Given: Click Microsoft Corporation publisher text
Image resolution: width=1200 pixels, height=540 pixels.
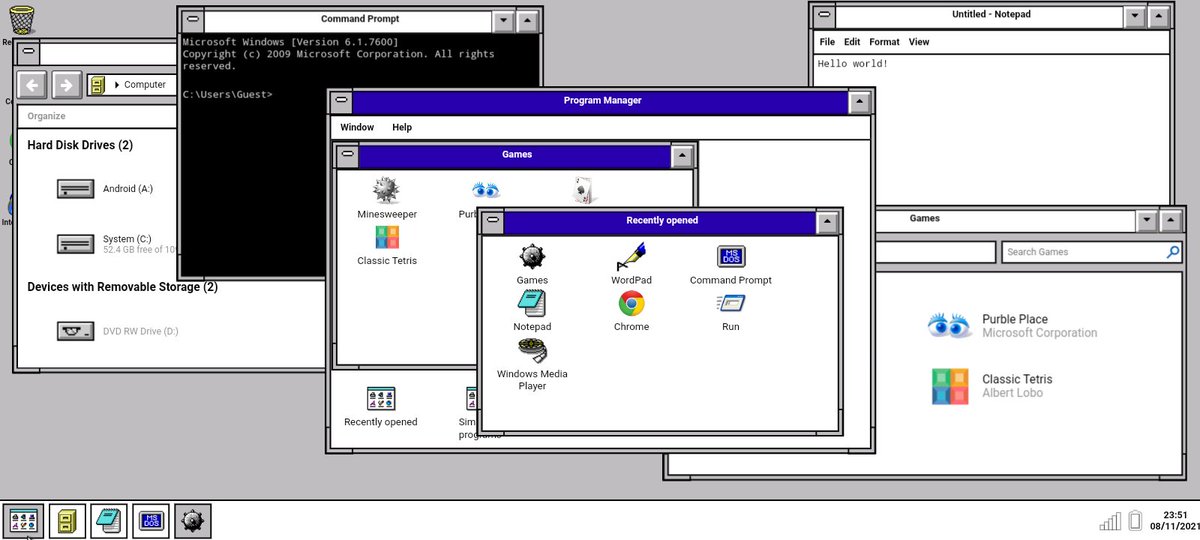Looking at the screenshot, I should (1039, 333).
